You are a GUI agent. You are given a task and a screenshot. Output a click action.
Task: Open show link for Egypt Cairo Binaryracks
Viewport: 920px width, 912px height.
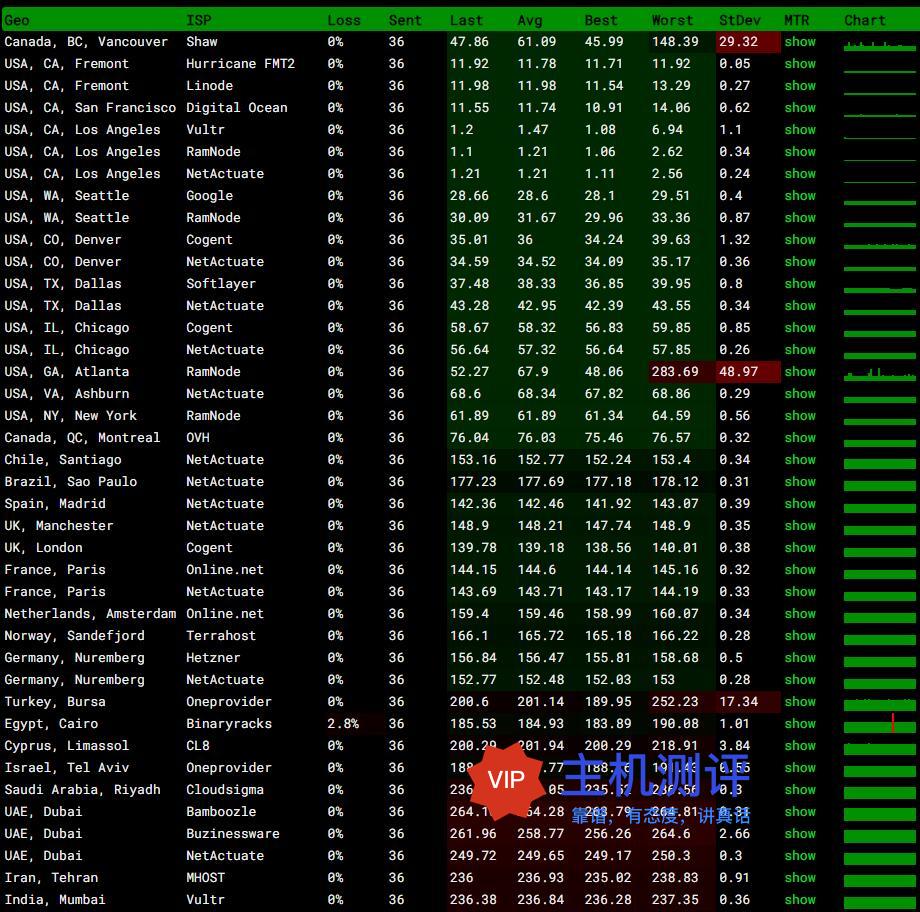[800, 724]
